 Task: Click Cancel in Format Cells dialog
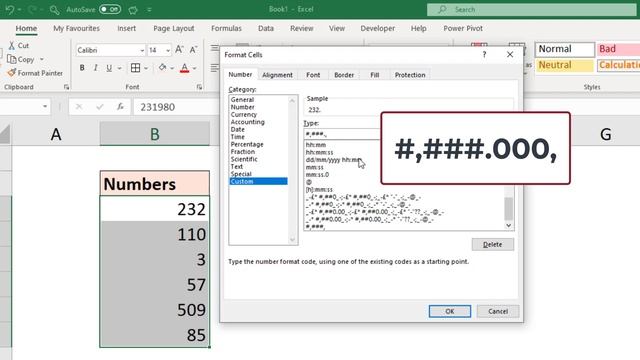[x=498, y=311]
